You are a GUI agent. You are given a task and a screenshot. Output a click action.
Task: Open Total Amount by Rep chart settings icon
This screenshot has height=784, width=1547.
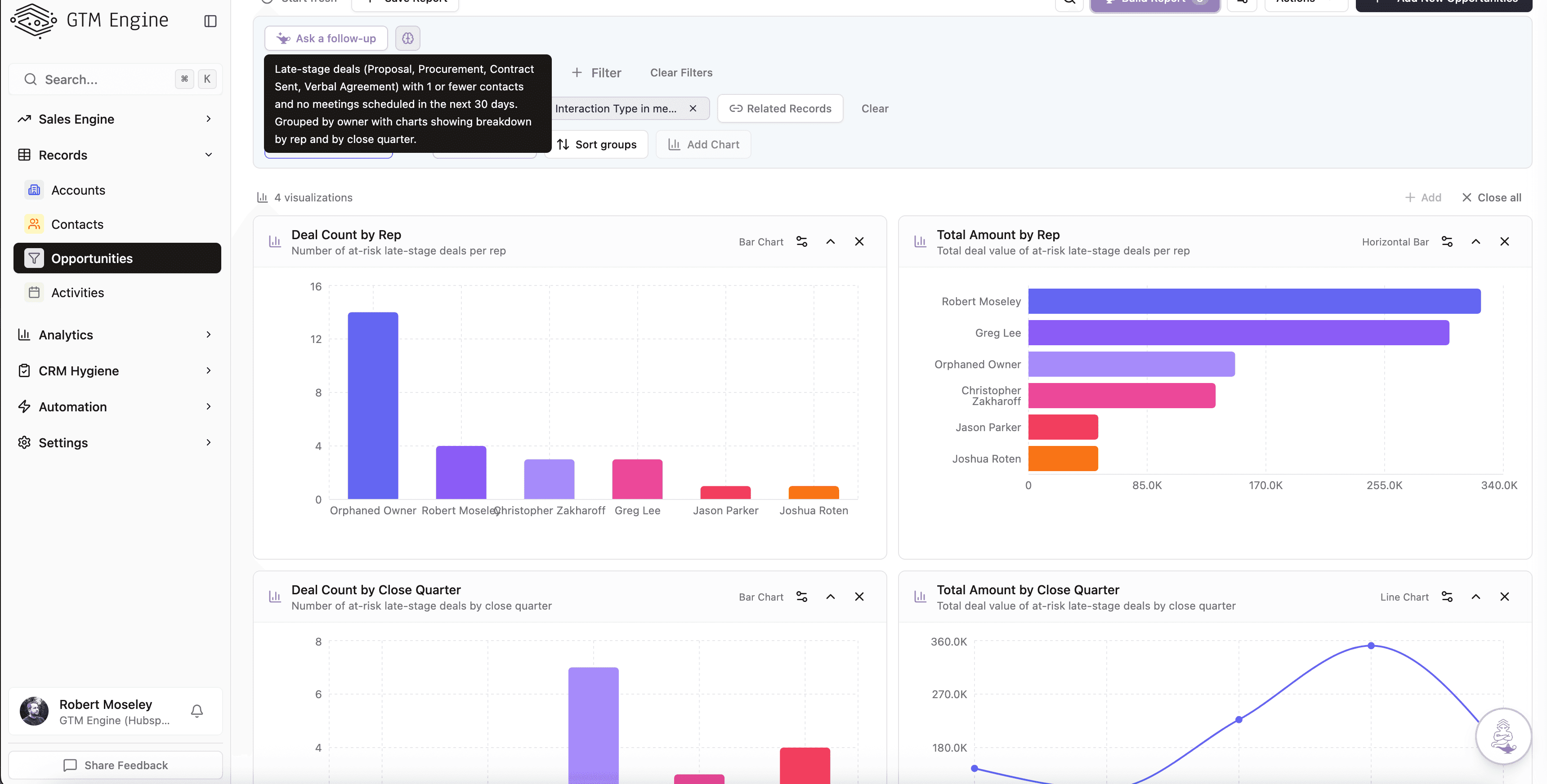click(1447, 241)
